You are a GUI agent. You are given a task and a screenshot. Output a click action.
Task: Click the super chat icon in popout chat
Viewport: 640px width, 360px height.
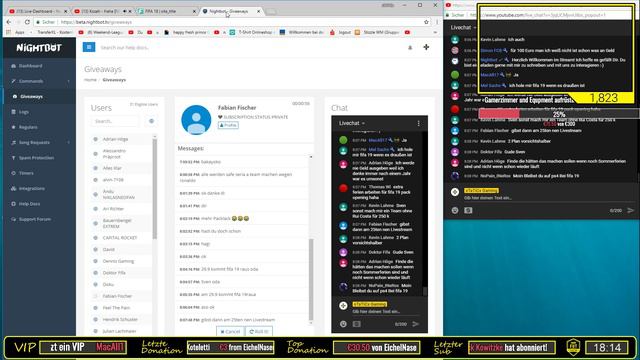click(468, 210)
